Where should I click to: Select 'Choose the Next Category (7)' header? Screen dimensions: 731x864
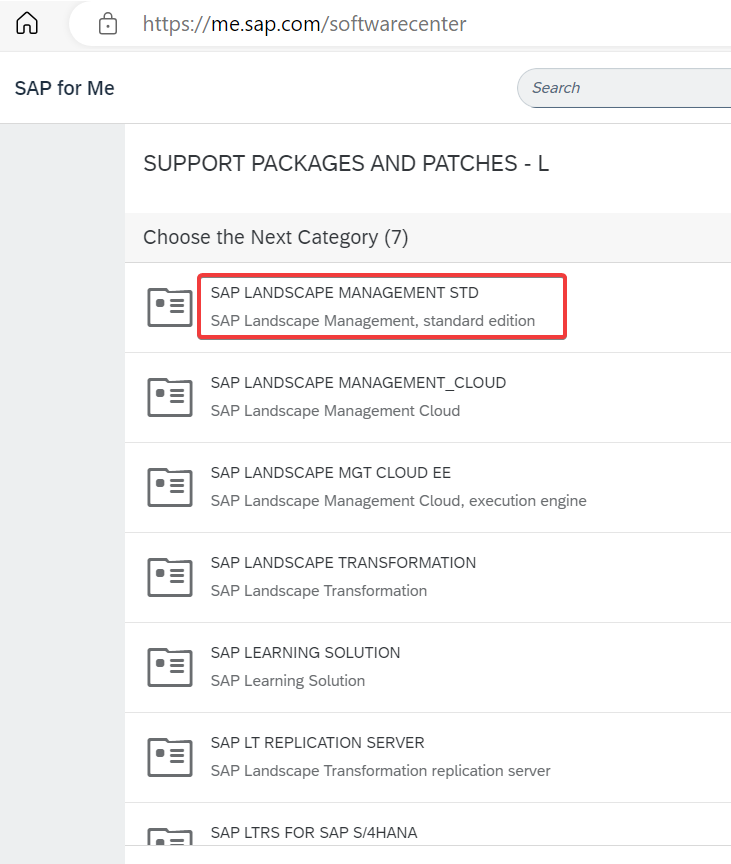(x=275, y=237)
